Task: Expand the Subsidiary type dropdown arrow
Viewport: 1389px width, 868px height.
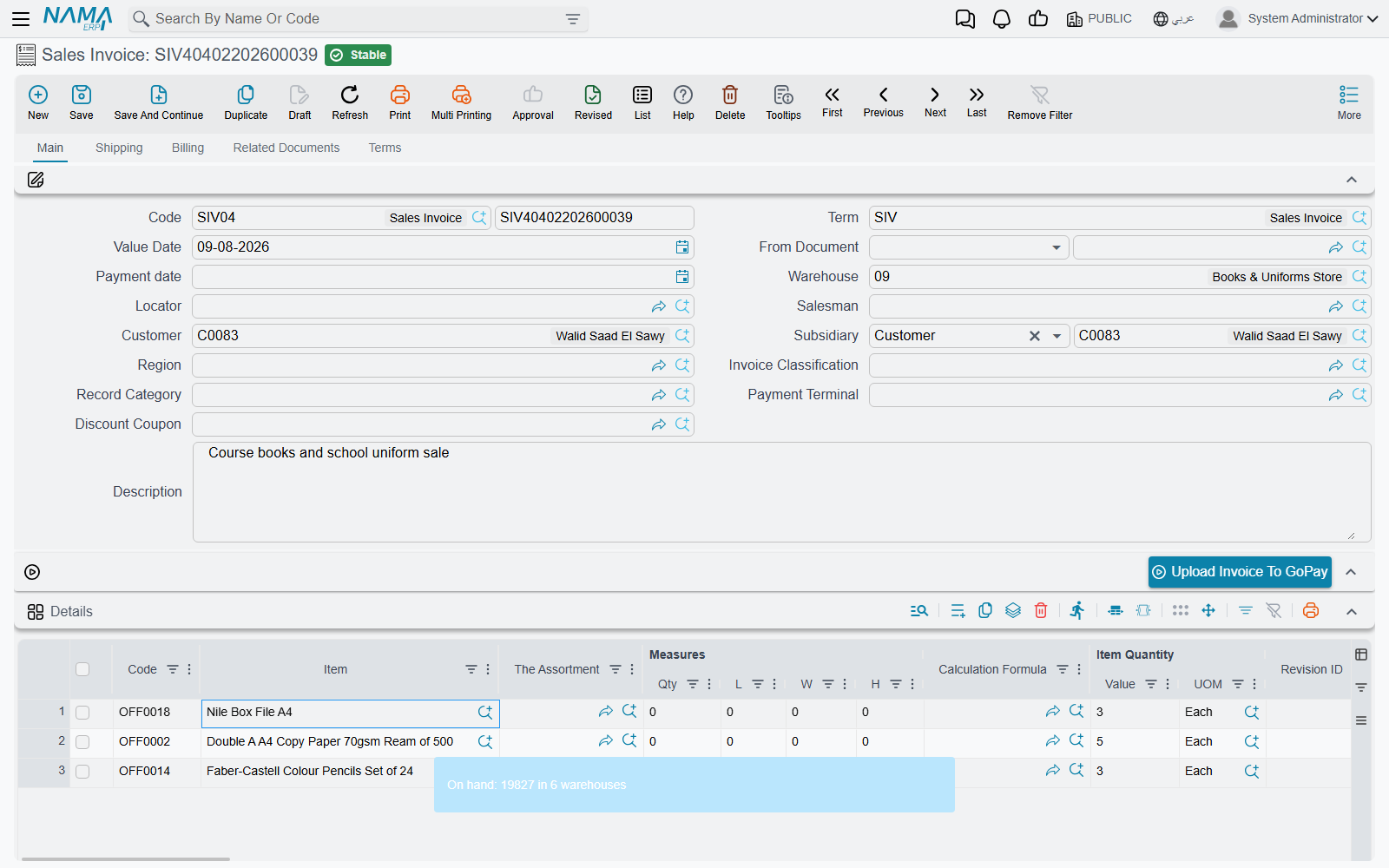Action: coord(1057,336)
